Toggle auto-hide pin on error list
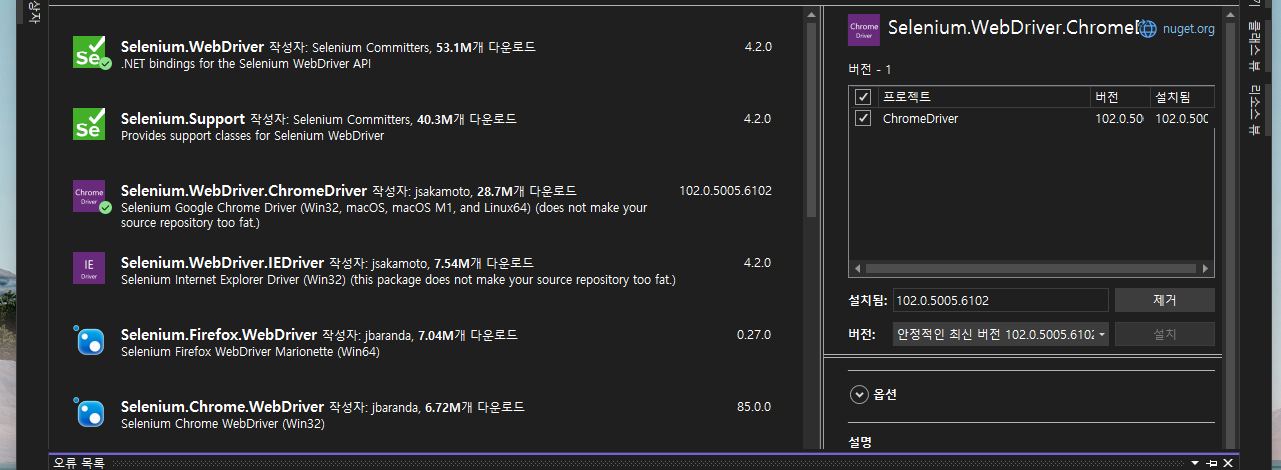This screenshot has height=470, width=1281. click(1212, 463)
